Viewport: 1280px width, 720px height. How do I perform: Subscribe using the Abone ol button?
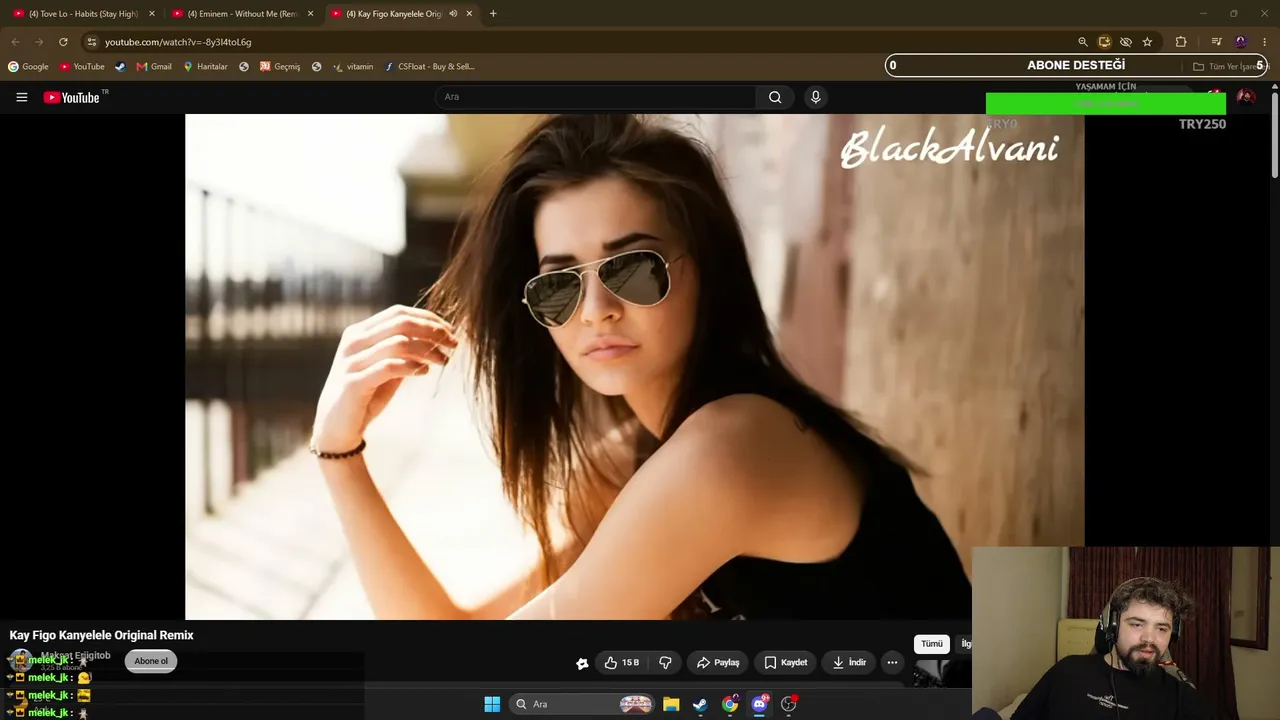point(151,661)
